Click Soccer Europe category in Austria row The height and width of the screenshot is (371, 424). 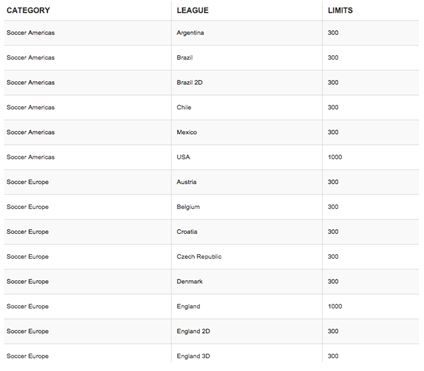point(27,182)
